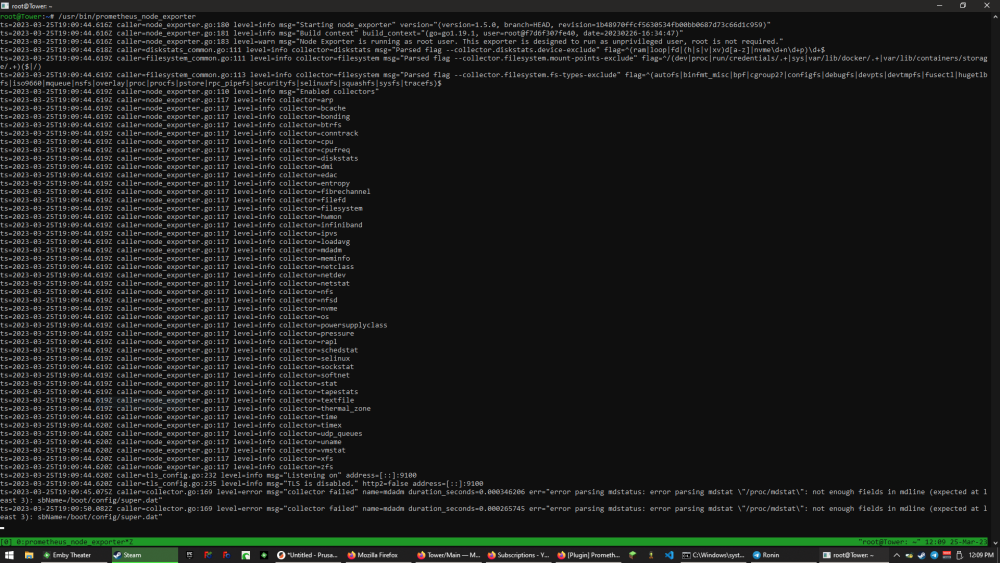1000x563 pixels.
Task: Click the first "collector failed" error line at ts=19:09:45.075Z
Action: click(494, 496)
